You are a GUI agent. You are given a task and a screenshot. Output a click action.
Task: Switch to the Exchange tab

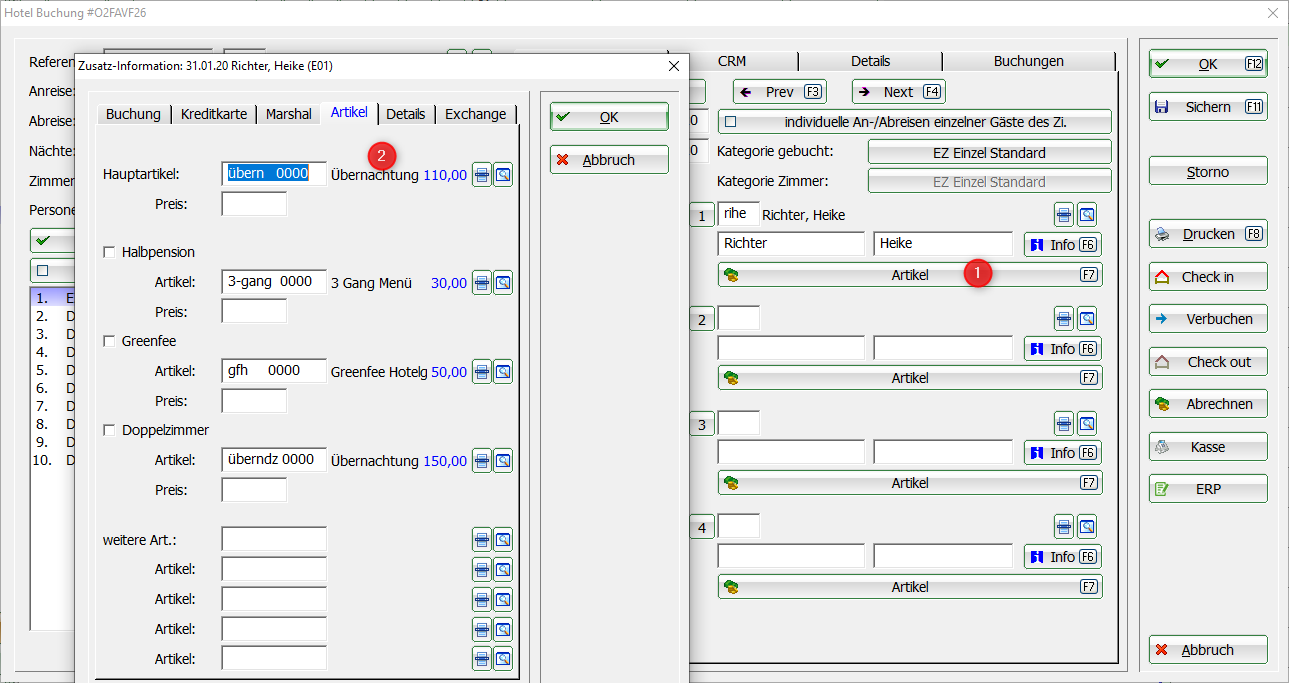476,114
